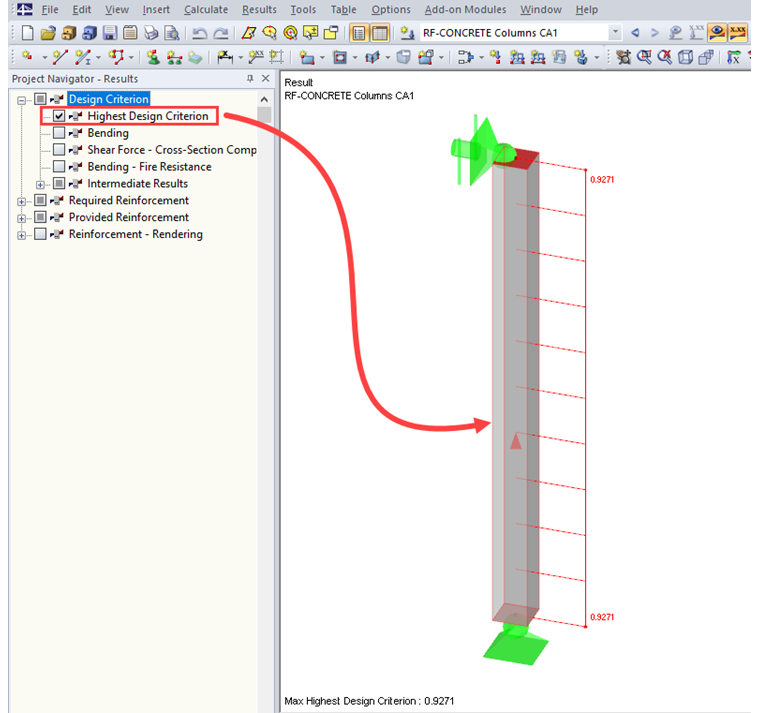
Task: Go to previous load case arrow
Action: coord(634,33)
